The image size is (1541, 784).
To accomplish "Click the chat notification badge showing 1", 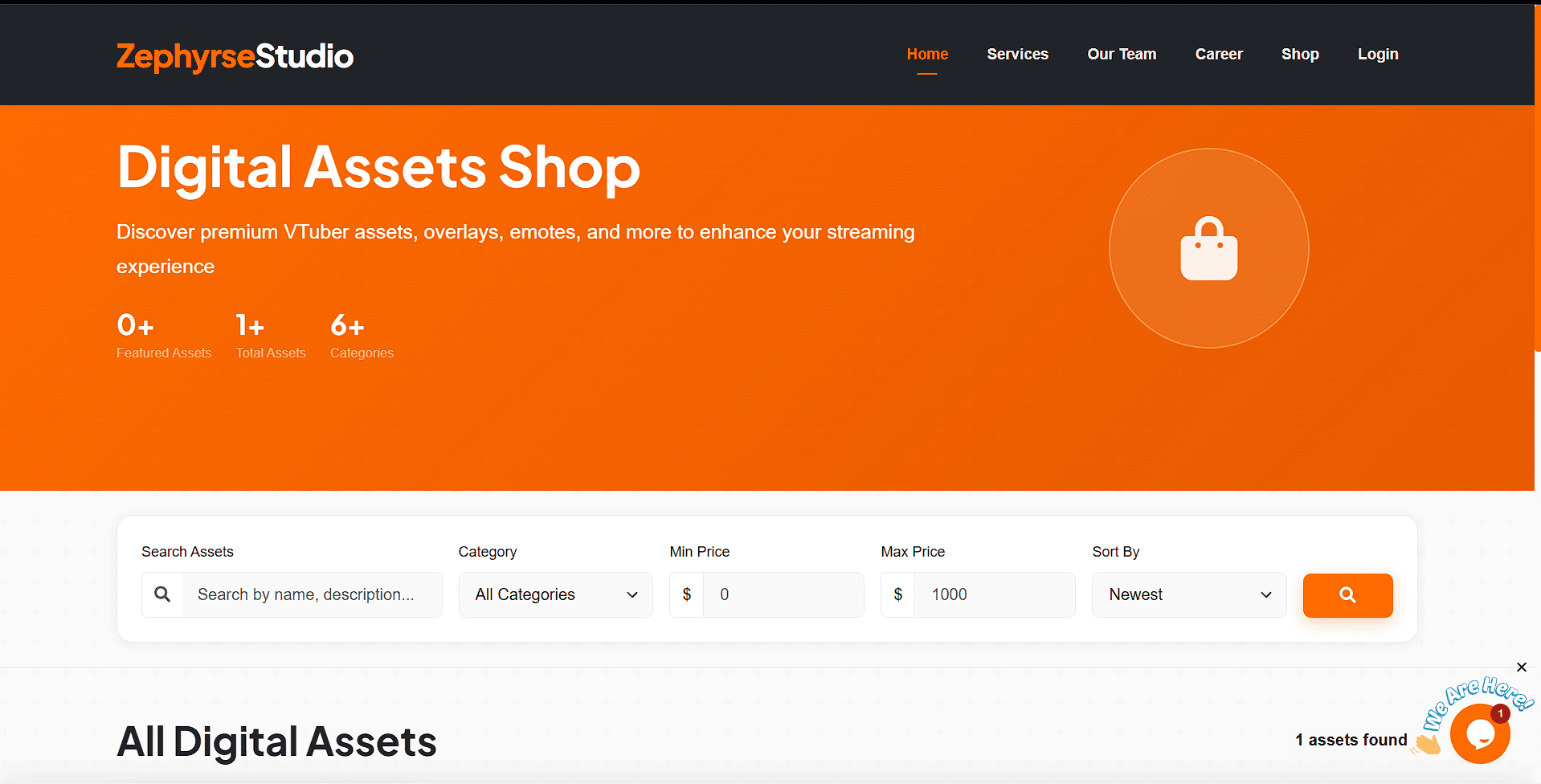I will pyautogui.click(x=1500, y=713).
